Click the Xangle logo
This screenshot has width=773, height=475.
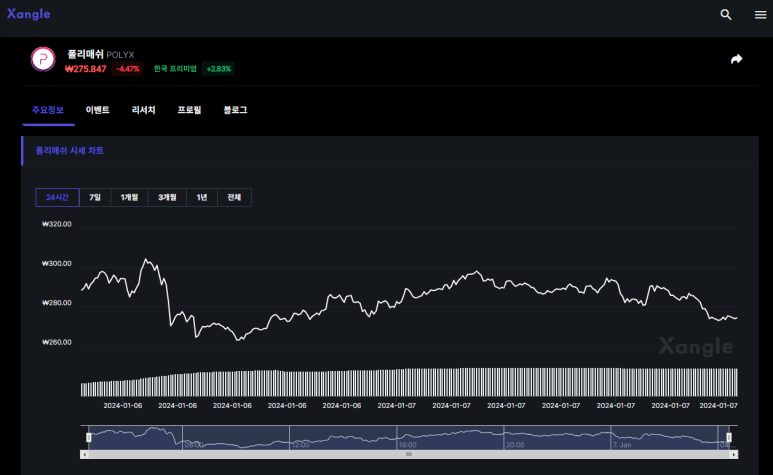[29, 14]
